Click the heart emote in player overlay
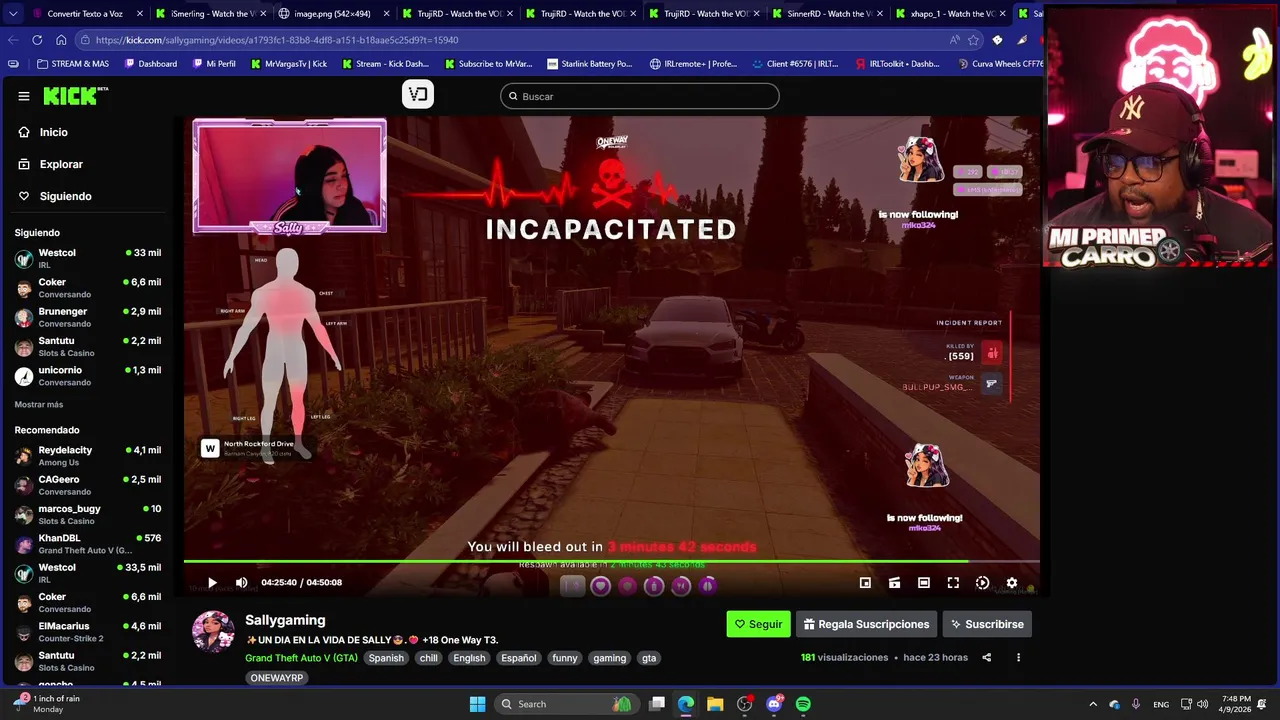The width and height of the screenshot is (1280, 720). (x=600, y=586)
